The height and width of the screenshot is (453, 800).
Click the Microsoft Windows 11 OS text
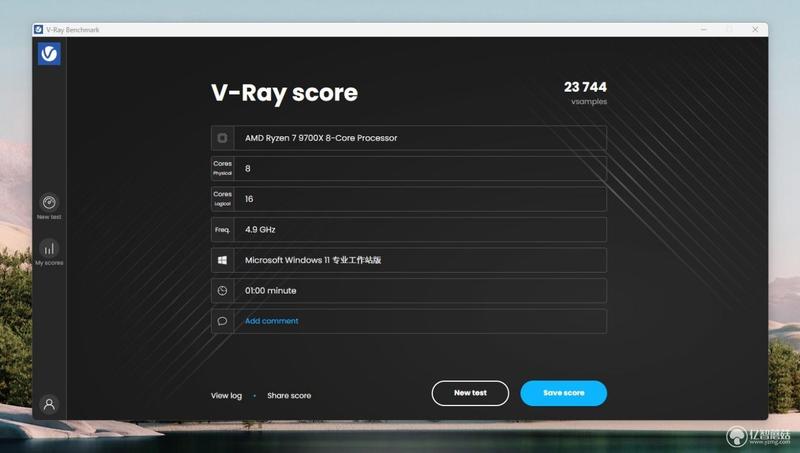(313, 260)
